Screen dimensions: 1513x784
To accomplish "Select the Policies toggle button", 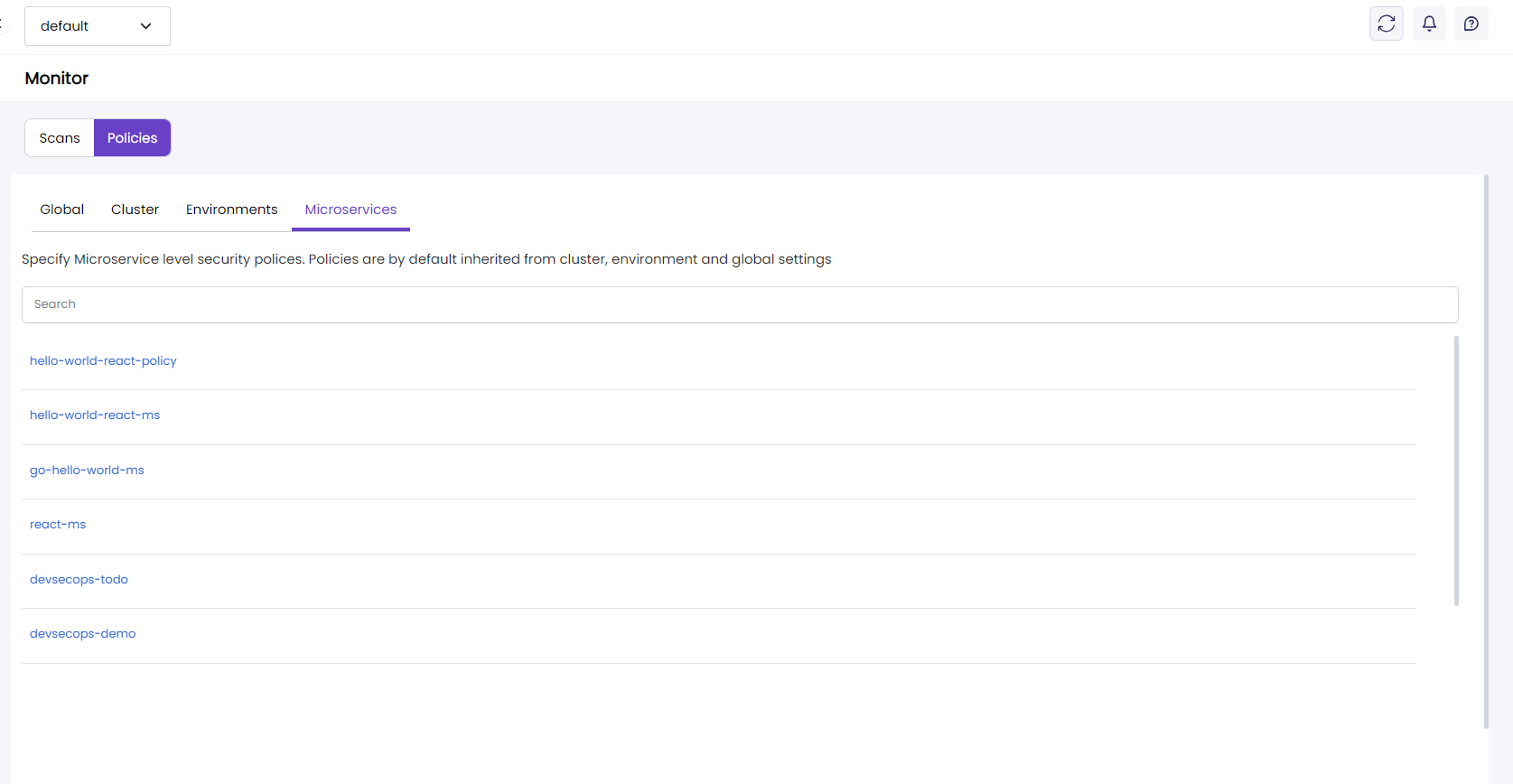I will (132, 138).
